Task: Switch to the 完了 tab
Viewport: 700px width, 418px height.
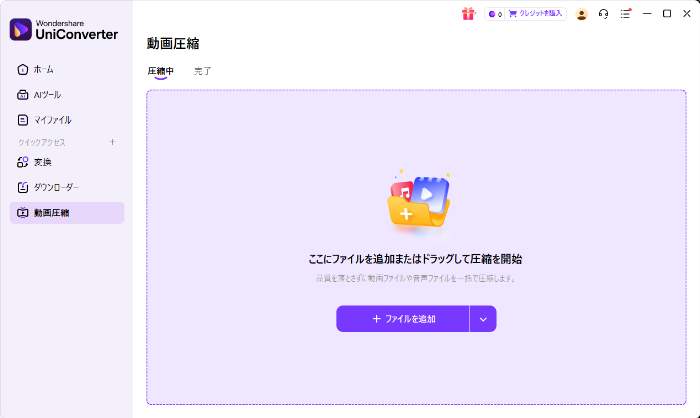Action: click(202, 71)
